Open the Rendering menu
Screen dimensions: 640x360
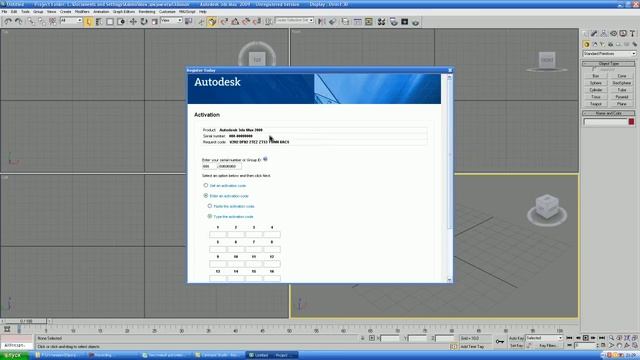(147, 12)
